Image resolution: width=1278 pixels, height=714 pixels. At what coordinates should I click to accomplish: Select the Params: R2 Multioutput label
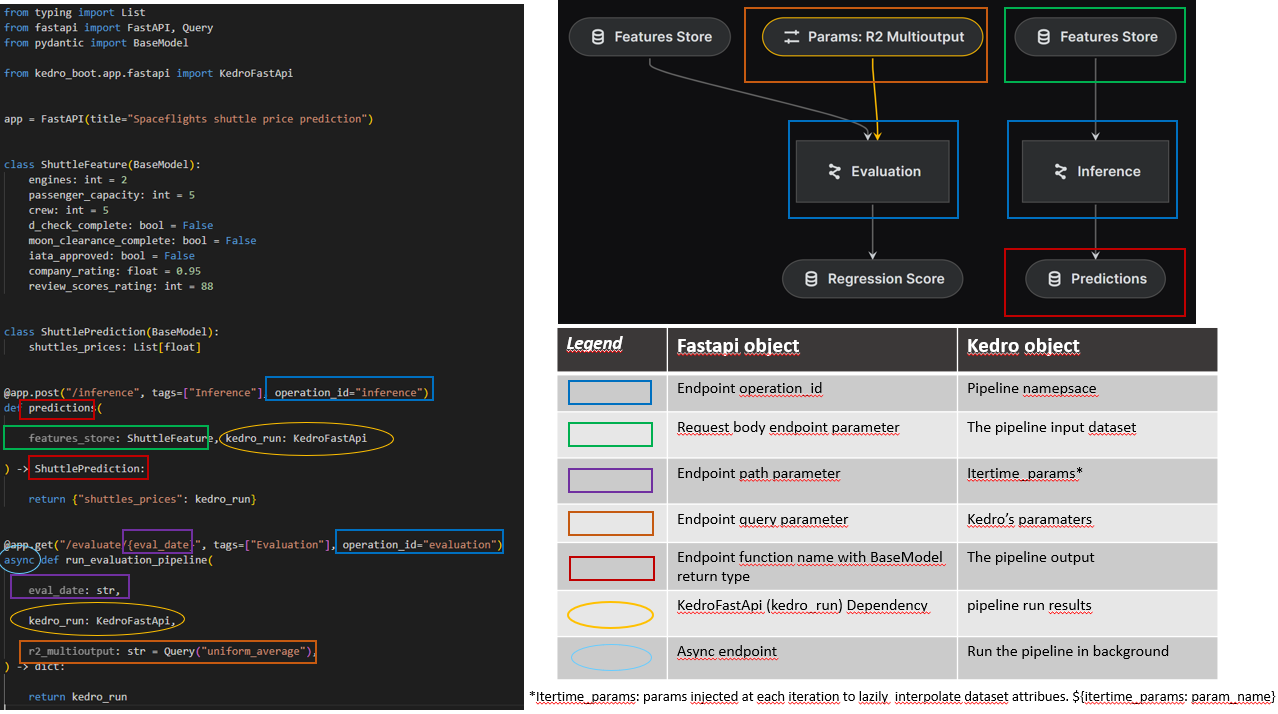tap(886, 37)
